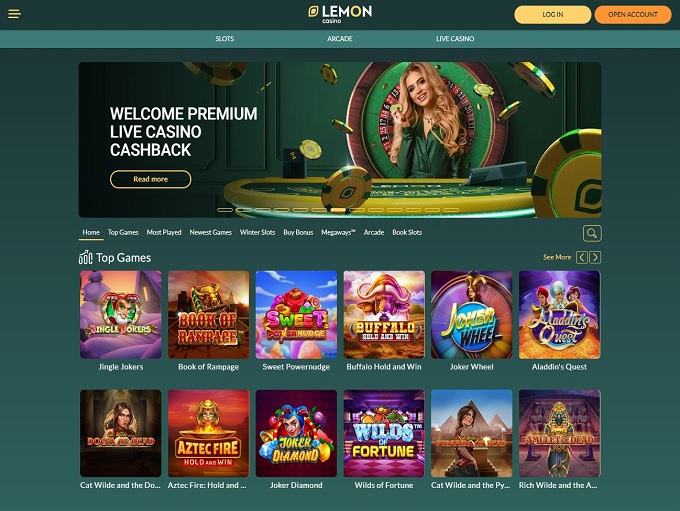The image size is (680, 511).
Task: Switch to the Newest Games tab
Action: pos(211,233)
